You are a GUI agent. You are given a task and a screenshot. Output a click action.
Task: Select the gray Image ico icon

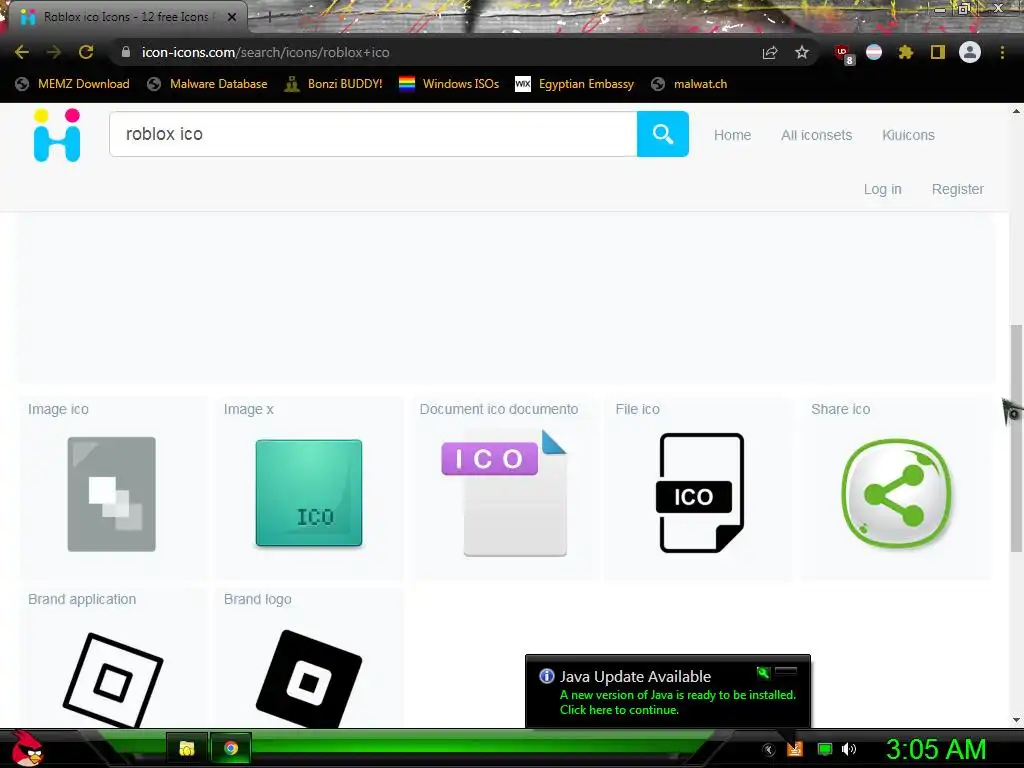(112, 494)
